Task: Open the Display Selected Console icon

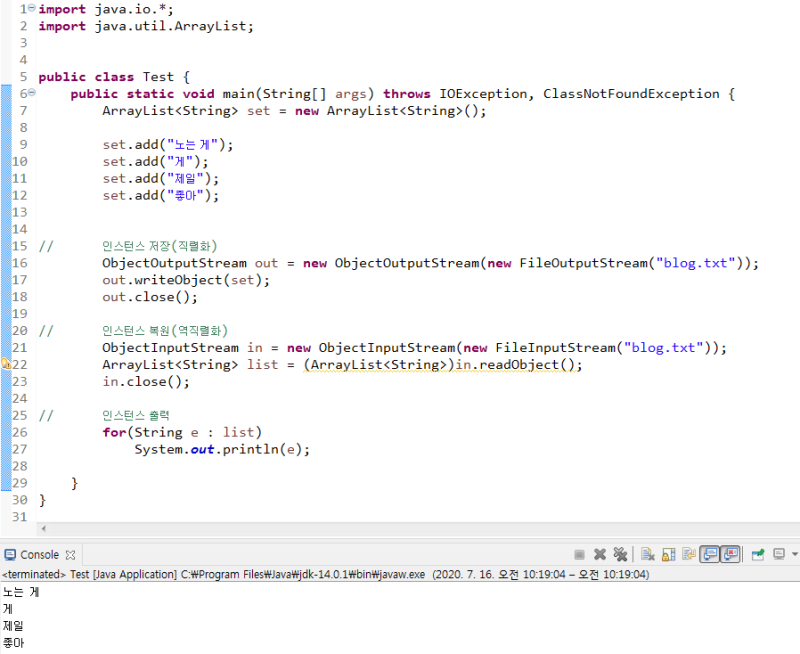Action: (780, 554)
